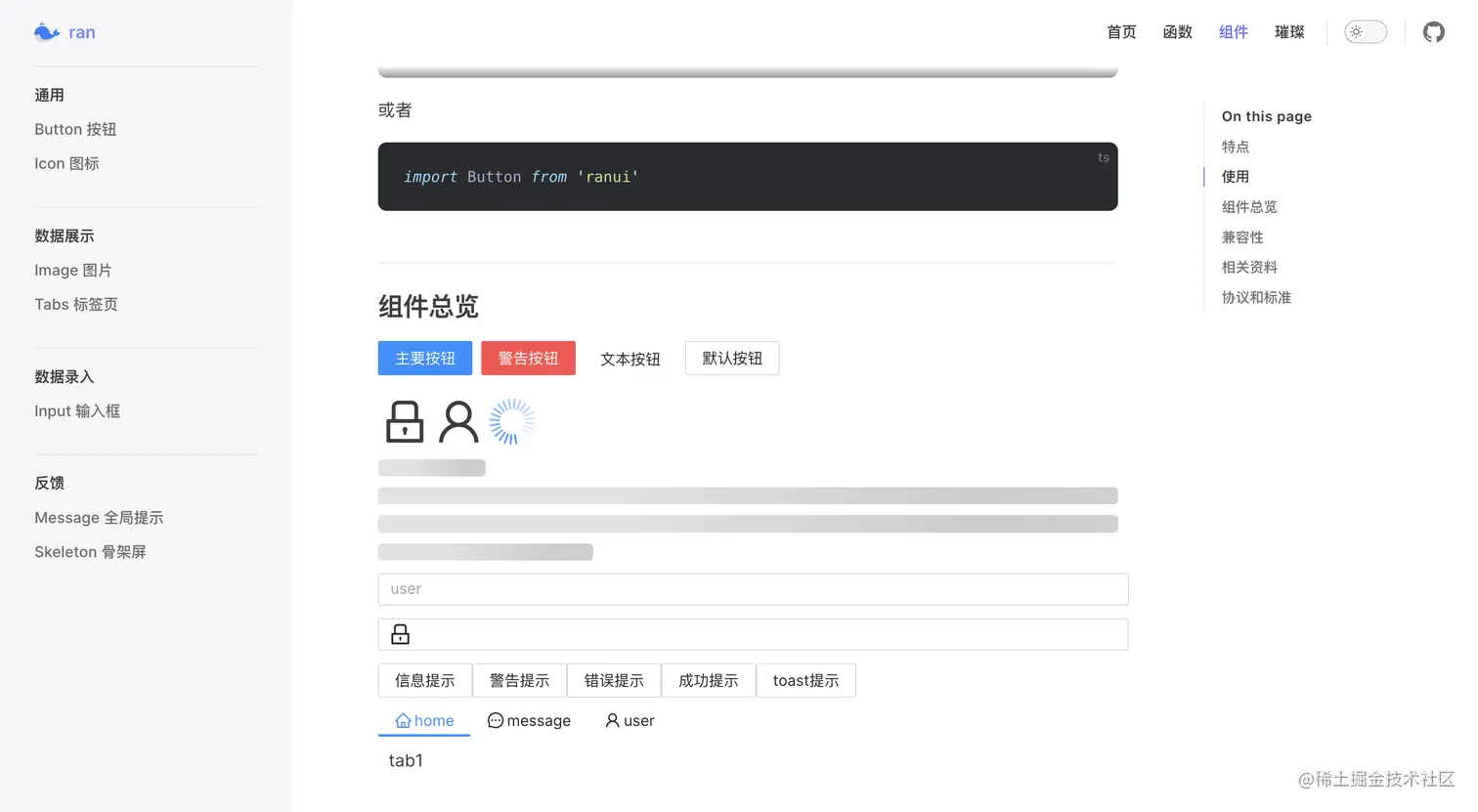1478x812 pixels.
Task: Click the tab1 content text
Action: [406, 760]
